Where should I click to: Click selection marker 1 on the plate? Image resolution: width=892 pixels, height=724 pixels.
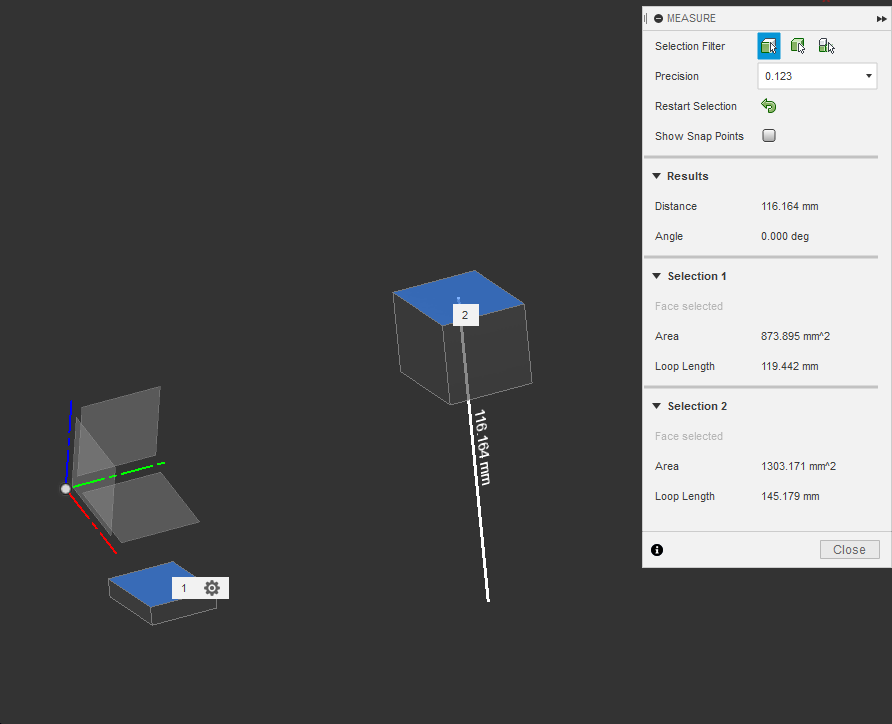pos(185,588)
